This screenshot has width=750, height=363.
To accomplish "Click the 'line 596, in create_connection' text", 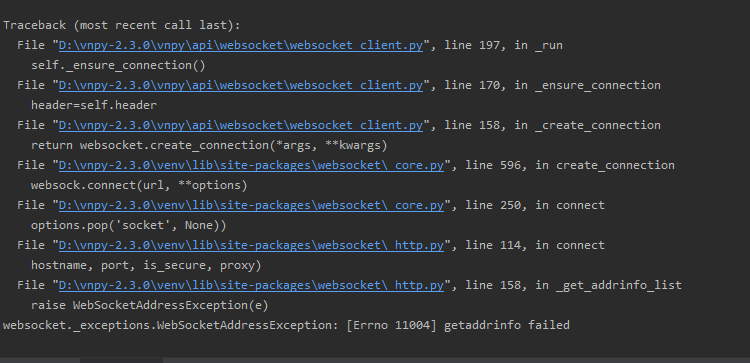I will coord(570,165).
